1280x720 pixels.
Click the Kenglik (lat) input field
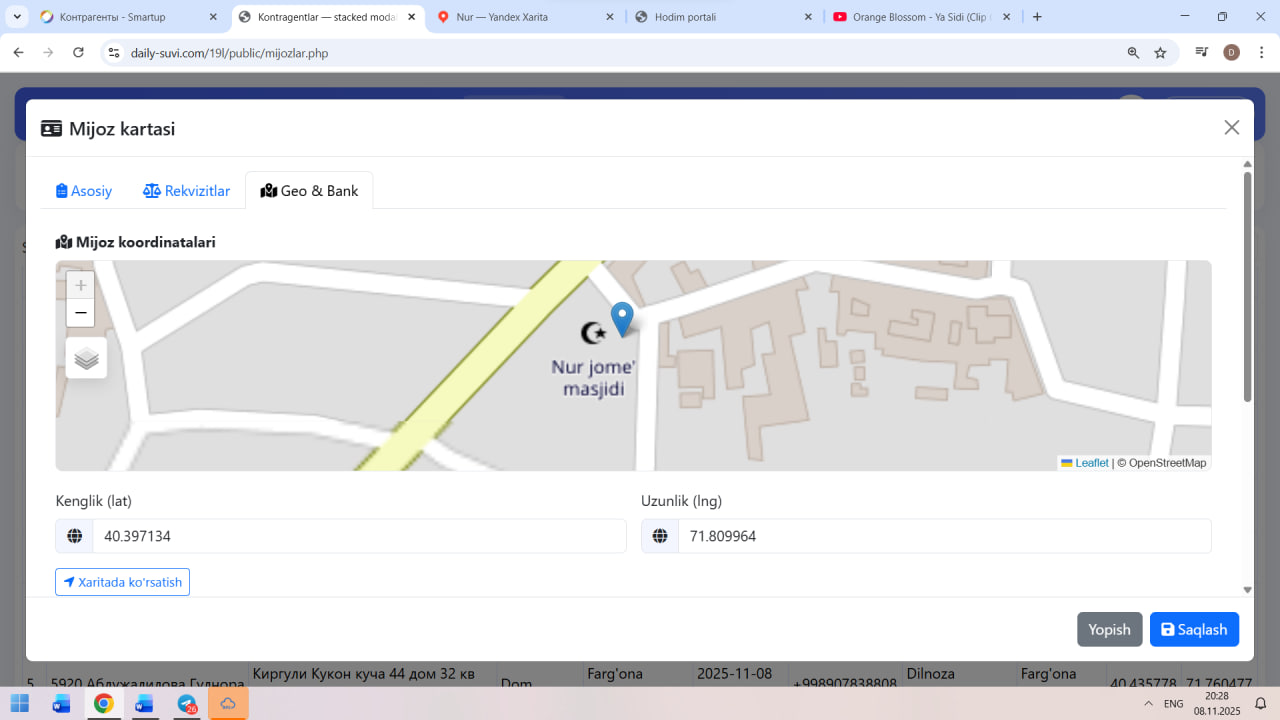click(358, 536)
